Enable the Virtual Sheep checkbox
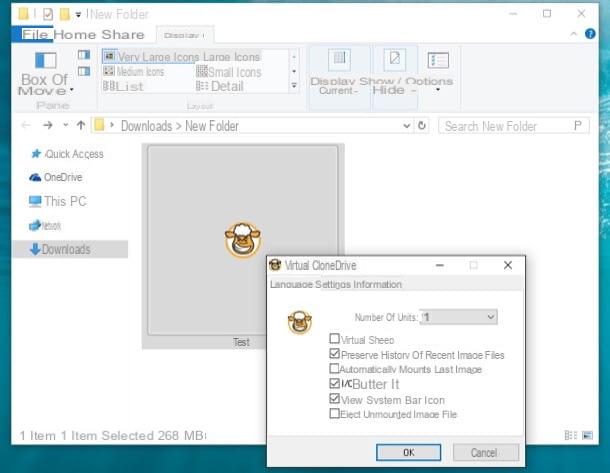The image size is (610, 473). [334, 338]
